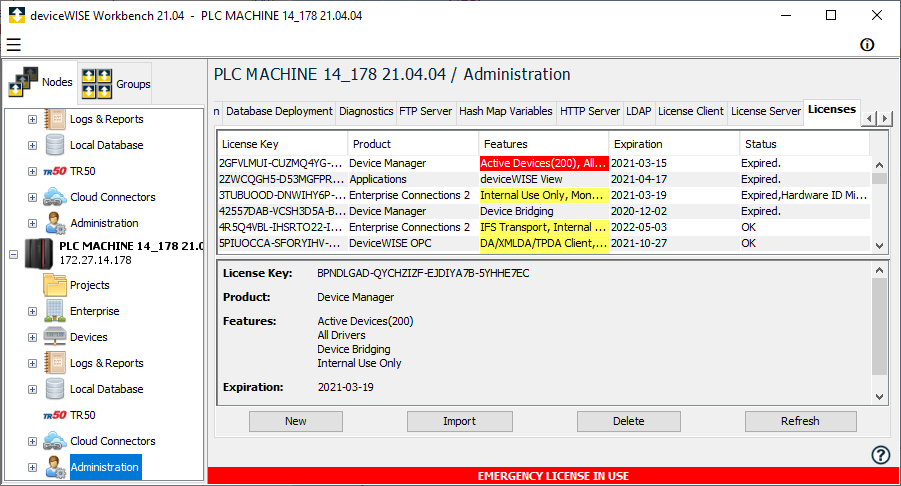Screen dimensions: 901x486
Task: Sort by the Status column header
Action: tap(805, 144)
